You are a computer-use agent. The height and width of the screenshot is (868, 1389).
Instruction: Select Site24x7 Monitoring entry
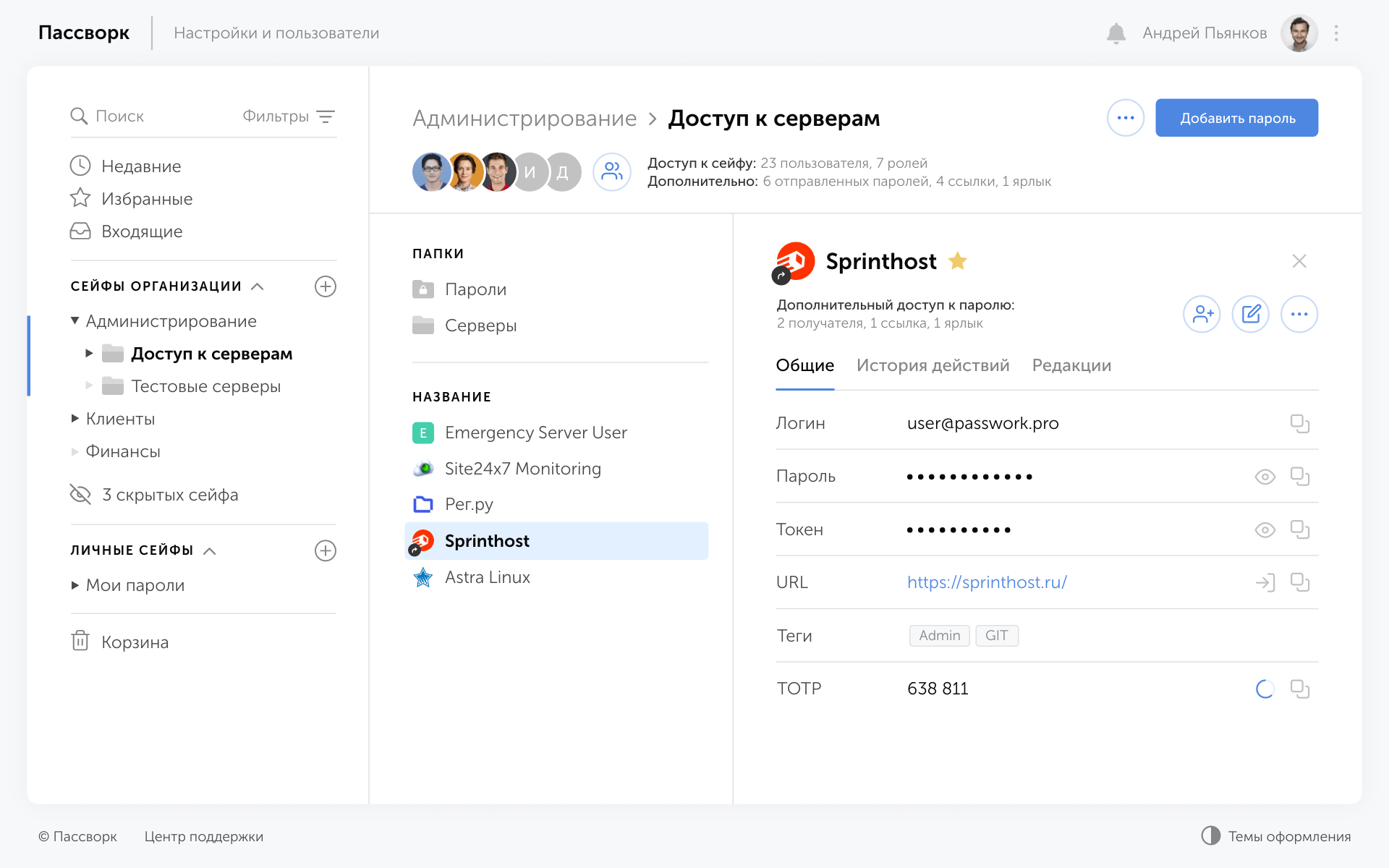point(506,469)
